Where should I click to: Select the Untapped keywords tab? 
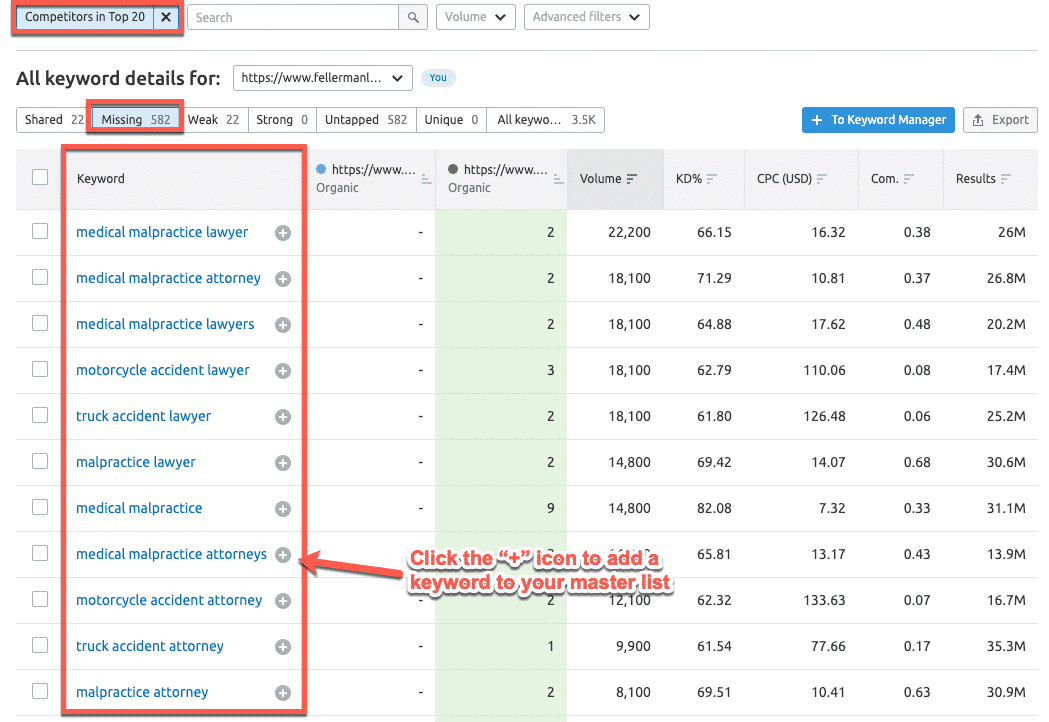click(x=365, y=120)
